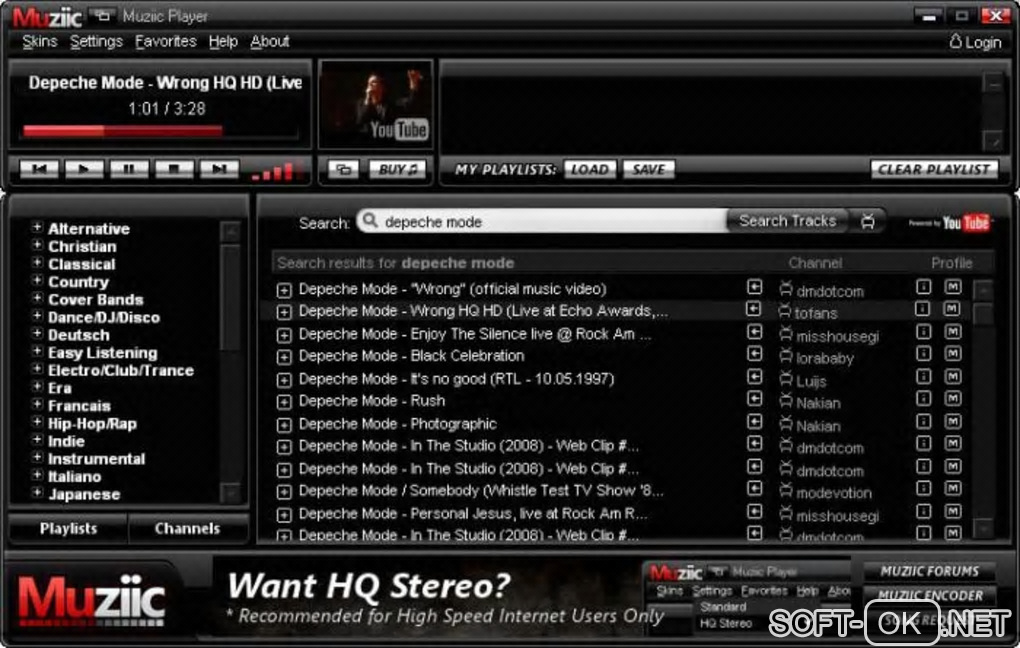Expand the Classical genre

point(37,263)
